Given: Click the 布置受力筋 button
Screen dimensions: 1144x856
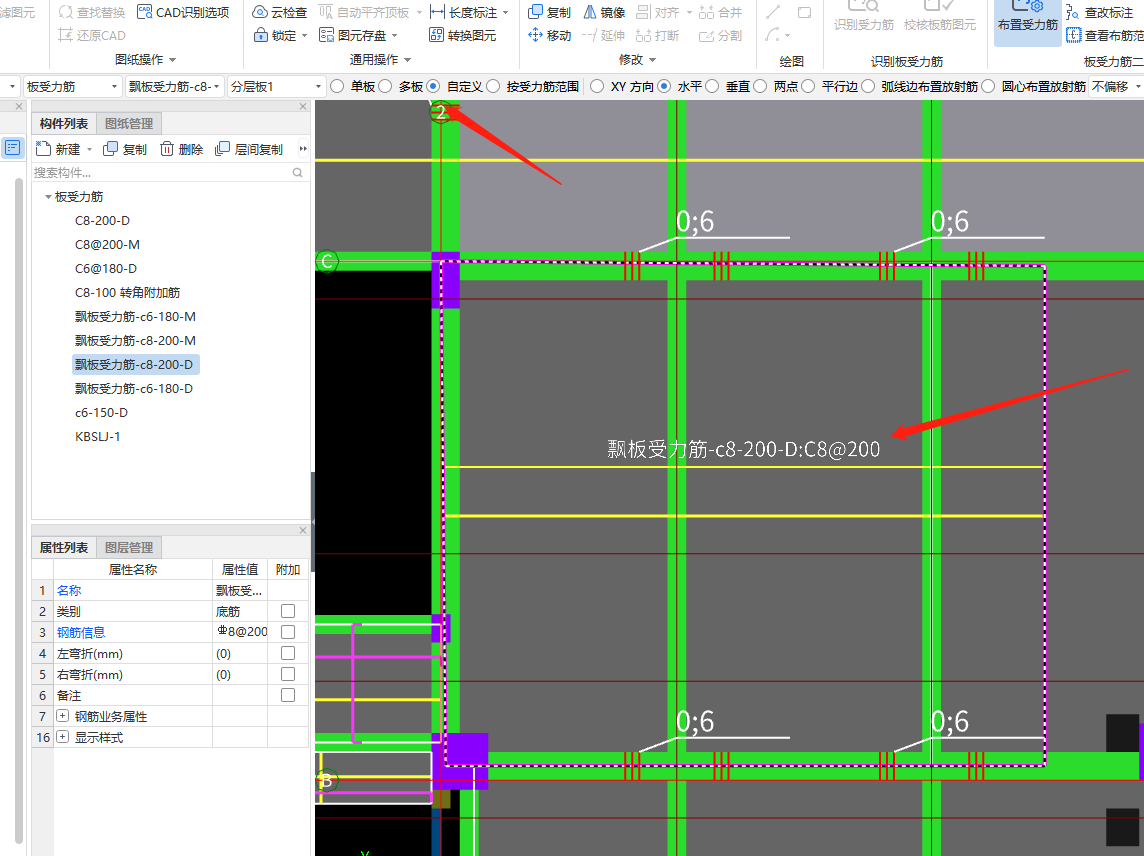Looking at the screenshot, I should click(x=1028, y=22).
